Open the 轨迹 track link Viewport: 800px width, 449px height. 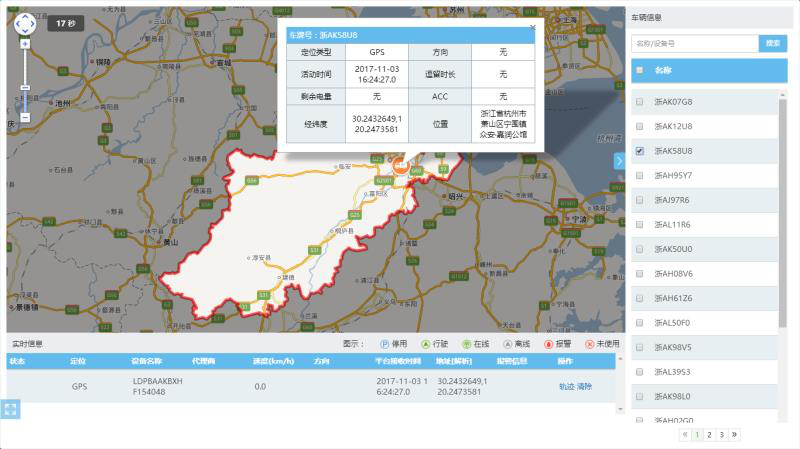coord(566,386)
